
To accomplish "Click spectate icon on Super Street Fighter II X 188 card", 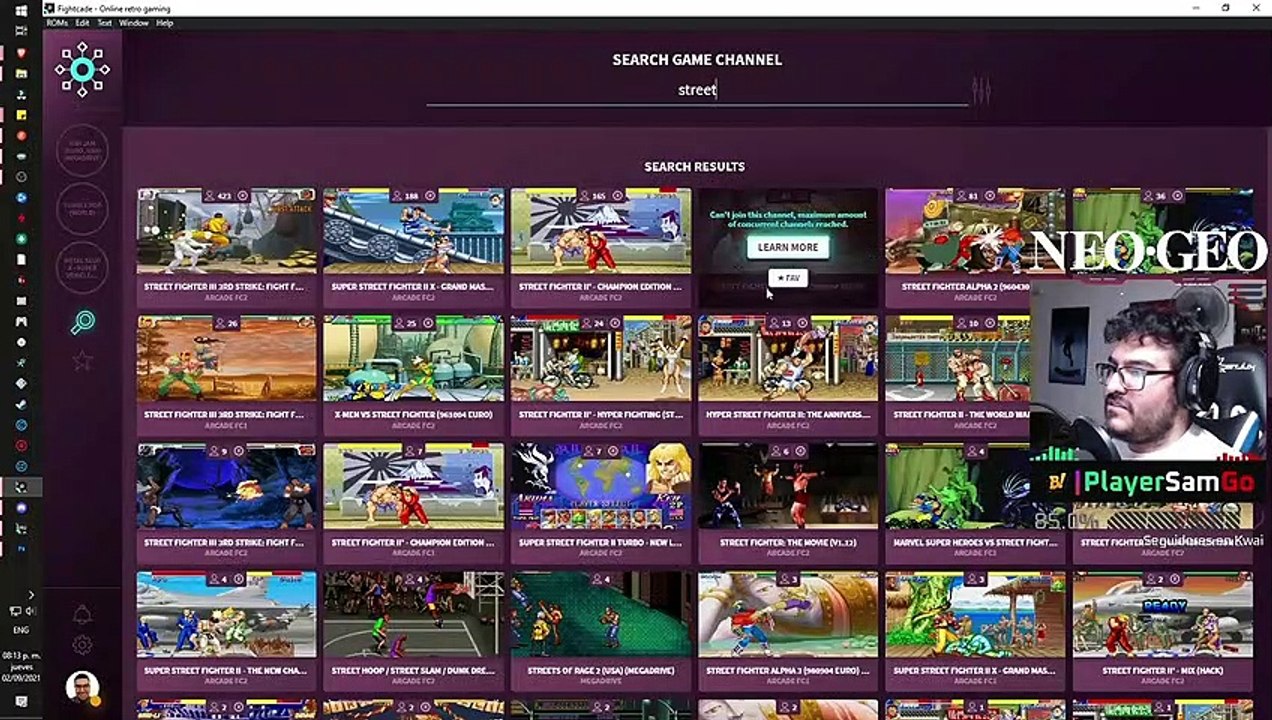I will point(429,196).
